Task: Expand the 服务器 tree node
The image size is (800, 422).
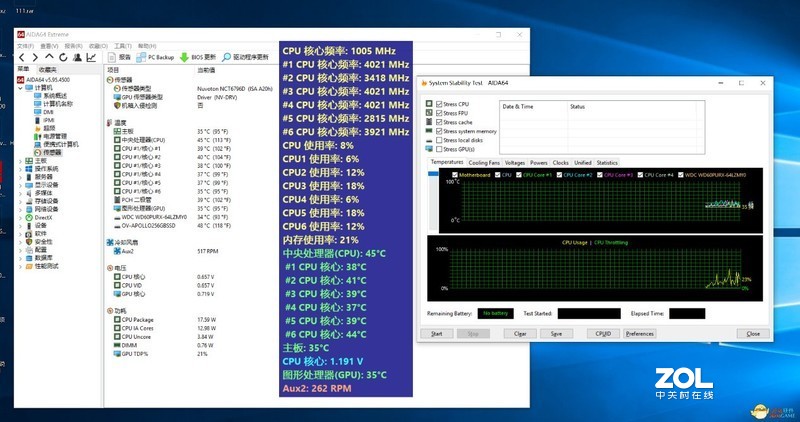Action: [x=20, y=177]
